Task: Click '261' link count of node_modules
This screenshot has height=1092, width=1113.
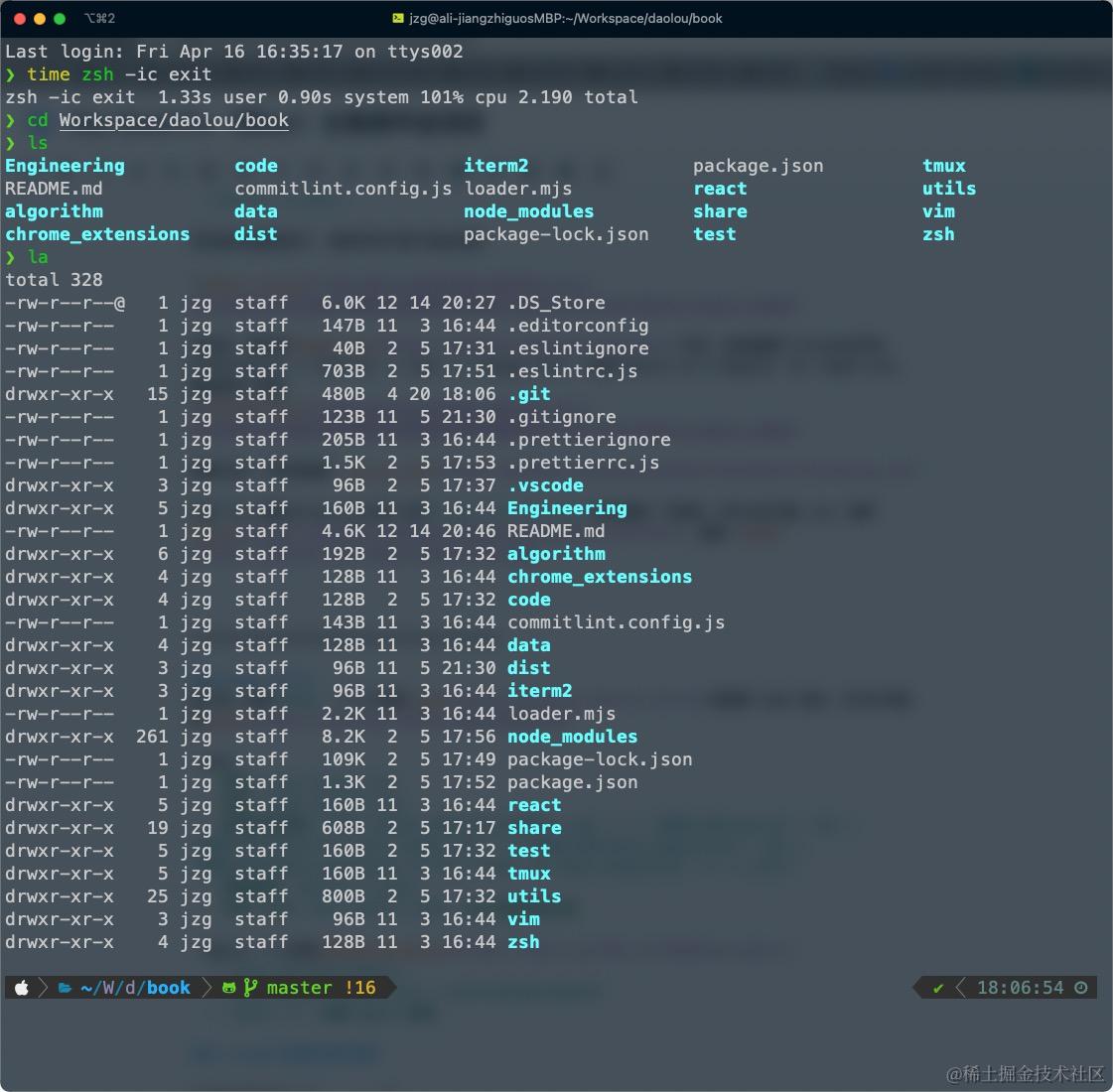Action: tap(152, 737)
